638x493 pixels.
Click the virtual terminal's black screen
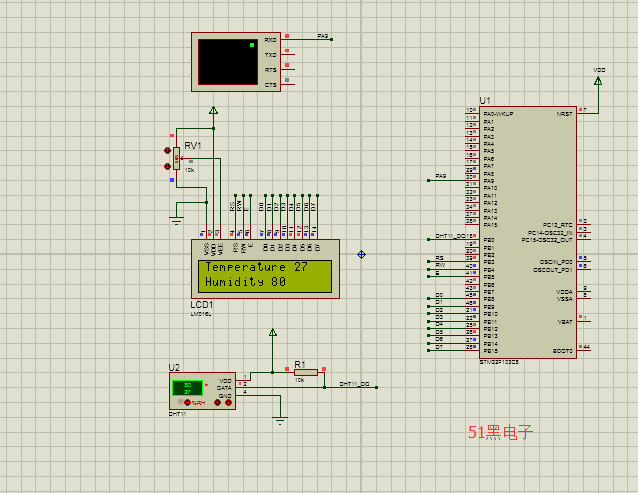pyautogui.click(x=227, y=61)
